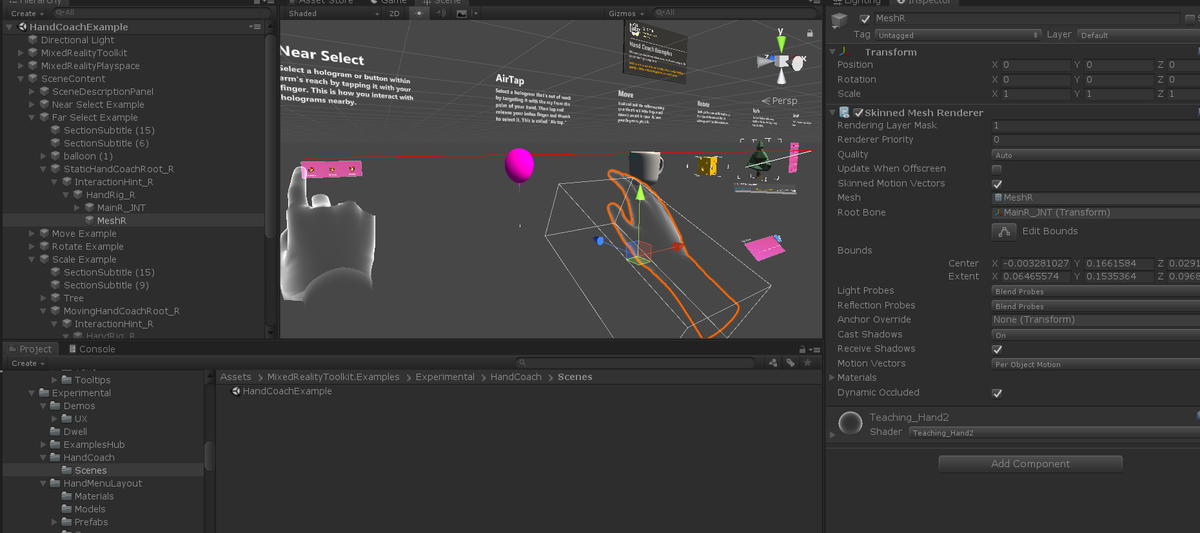This screenshot has width=1200, height=533.
Task: Open the Shader Teaching_Hand2 dropdown
Action: pos(1053,432)
